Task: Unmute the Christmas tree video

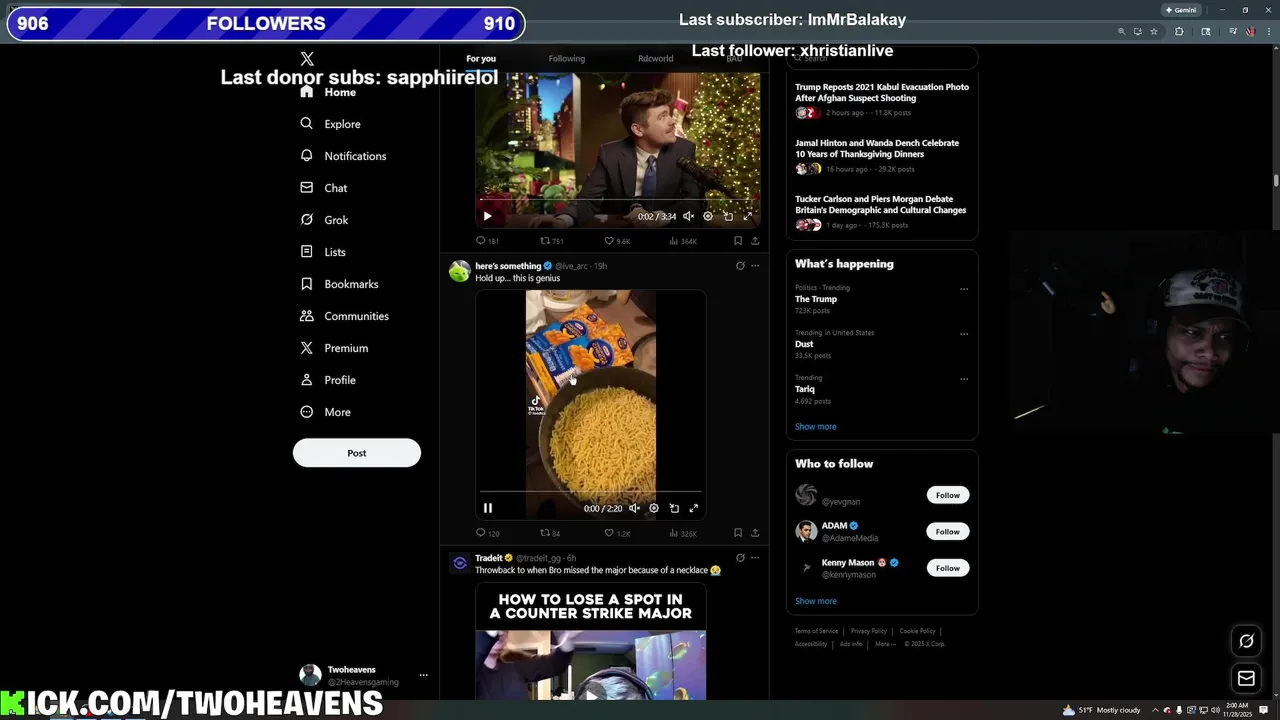Action: (688, 216)
